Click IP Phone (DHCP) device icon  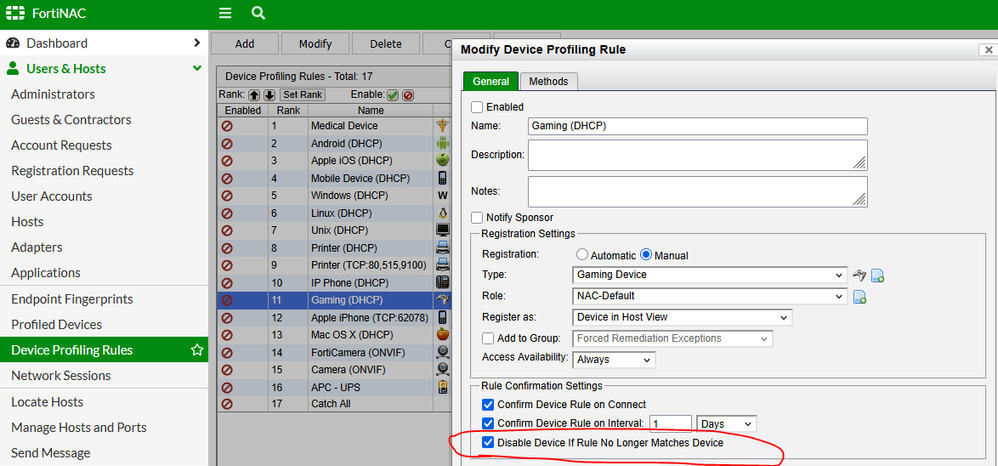442,282
